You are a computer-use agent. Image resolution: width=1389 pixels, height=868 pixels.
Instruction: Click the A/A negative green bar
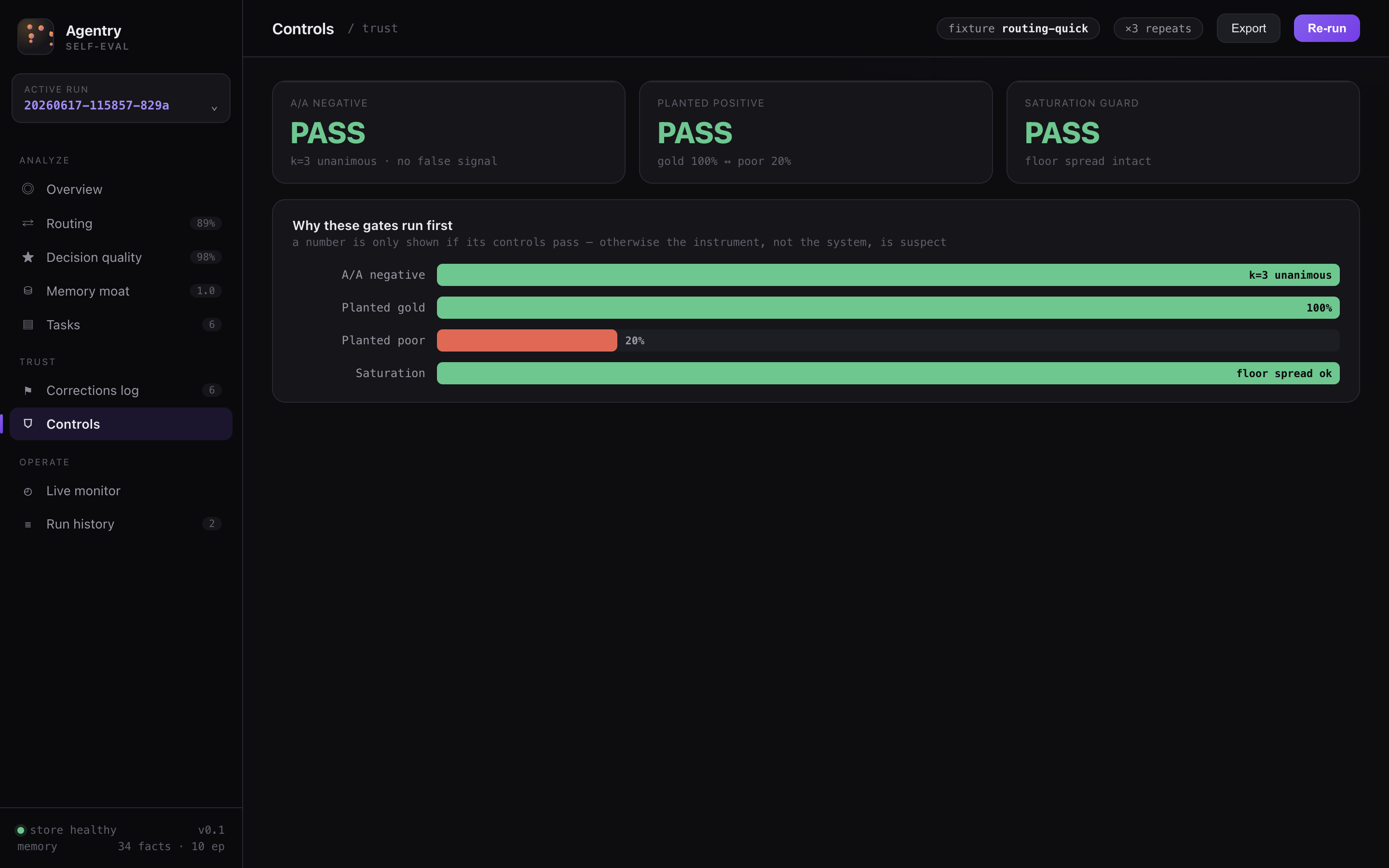coord(888,275)
